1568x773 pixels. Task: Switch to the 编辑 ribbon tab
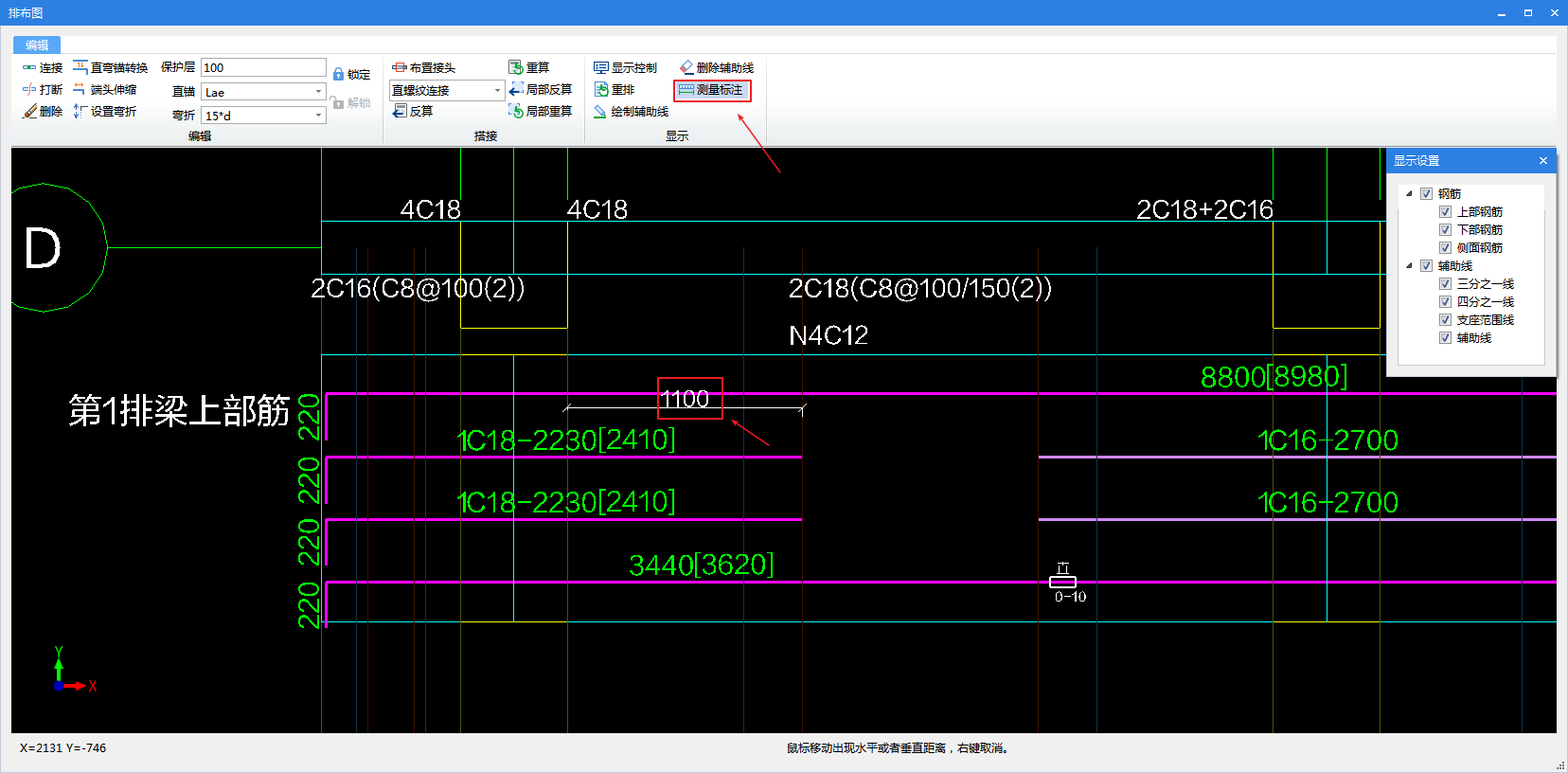coord(37,45)
